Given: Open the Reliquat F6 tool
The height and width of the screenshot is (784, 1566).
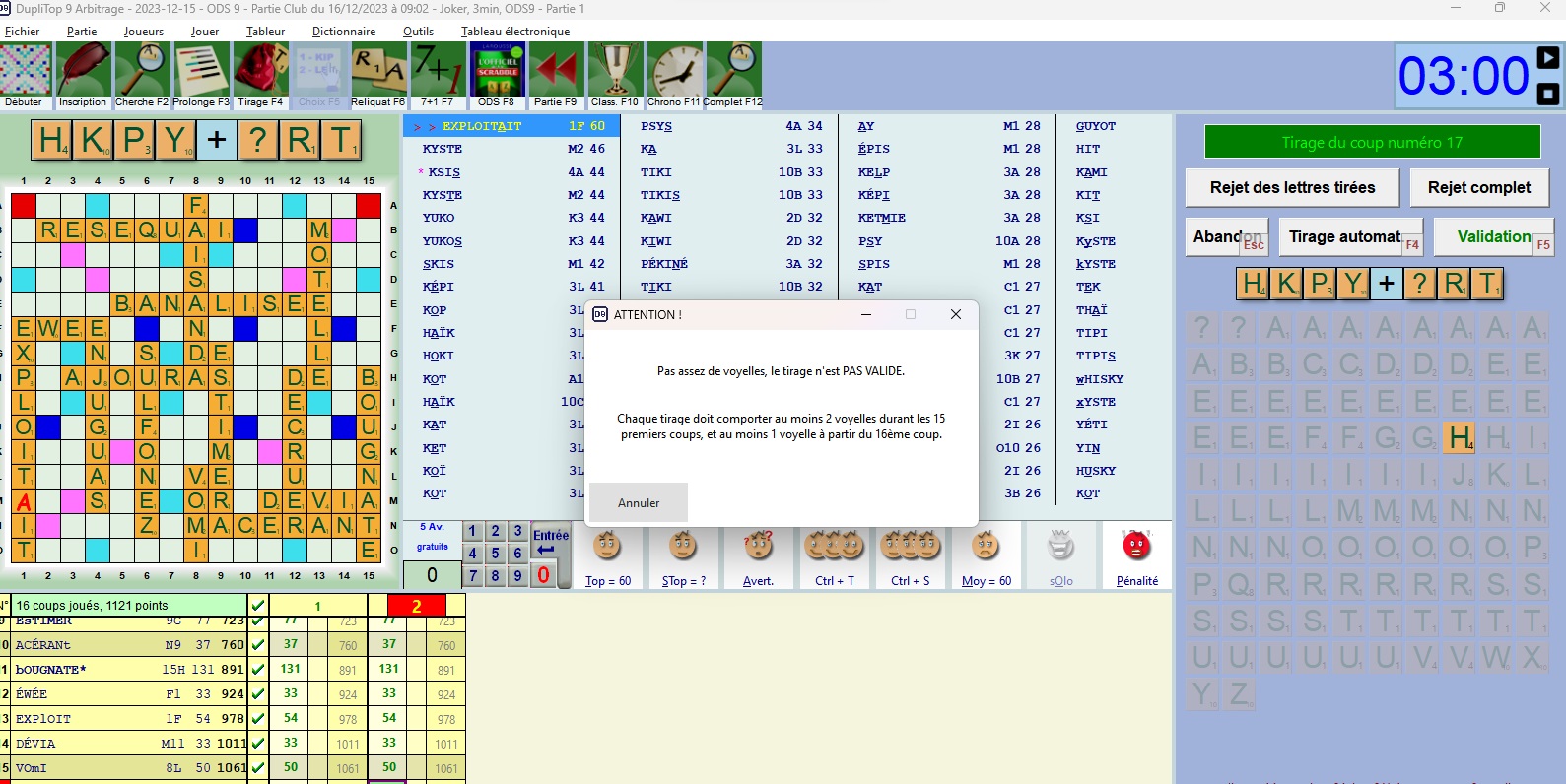Looking at the screenshot, I should coord(378,70).
